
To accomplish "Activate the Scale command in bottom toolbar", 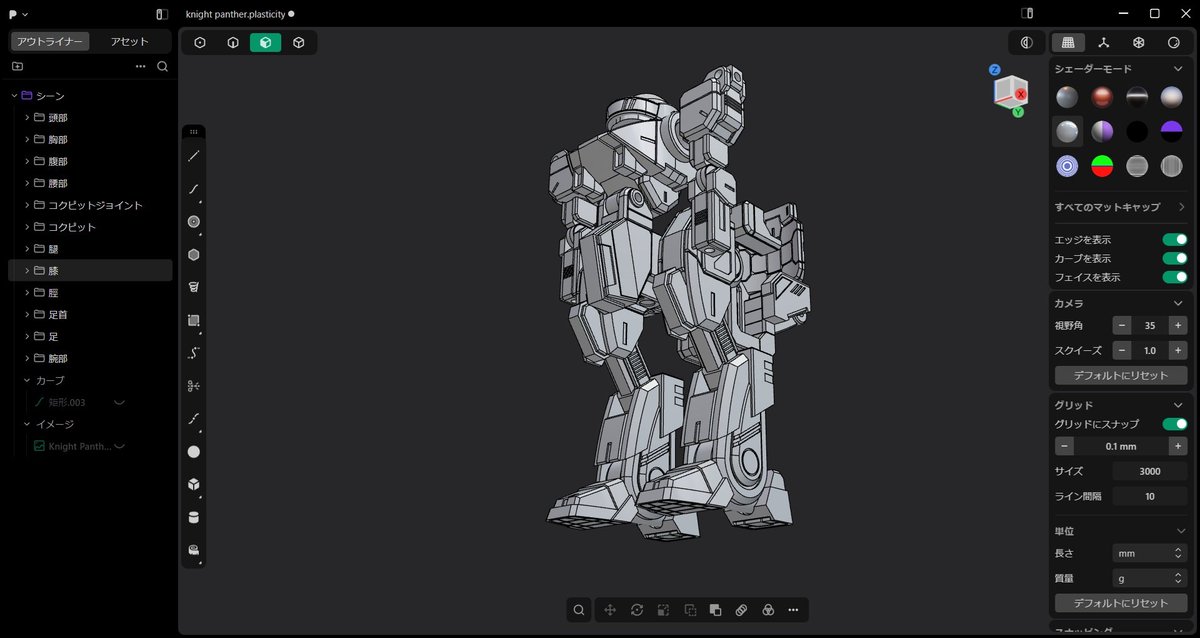I will tap(663, 610).
